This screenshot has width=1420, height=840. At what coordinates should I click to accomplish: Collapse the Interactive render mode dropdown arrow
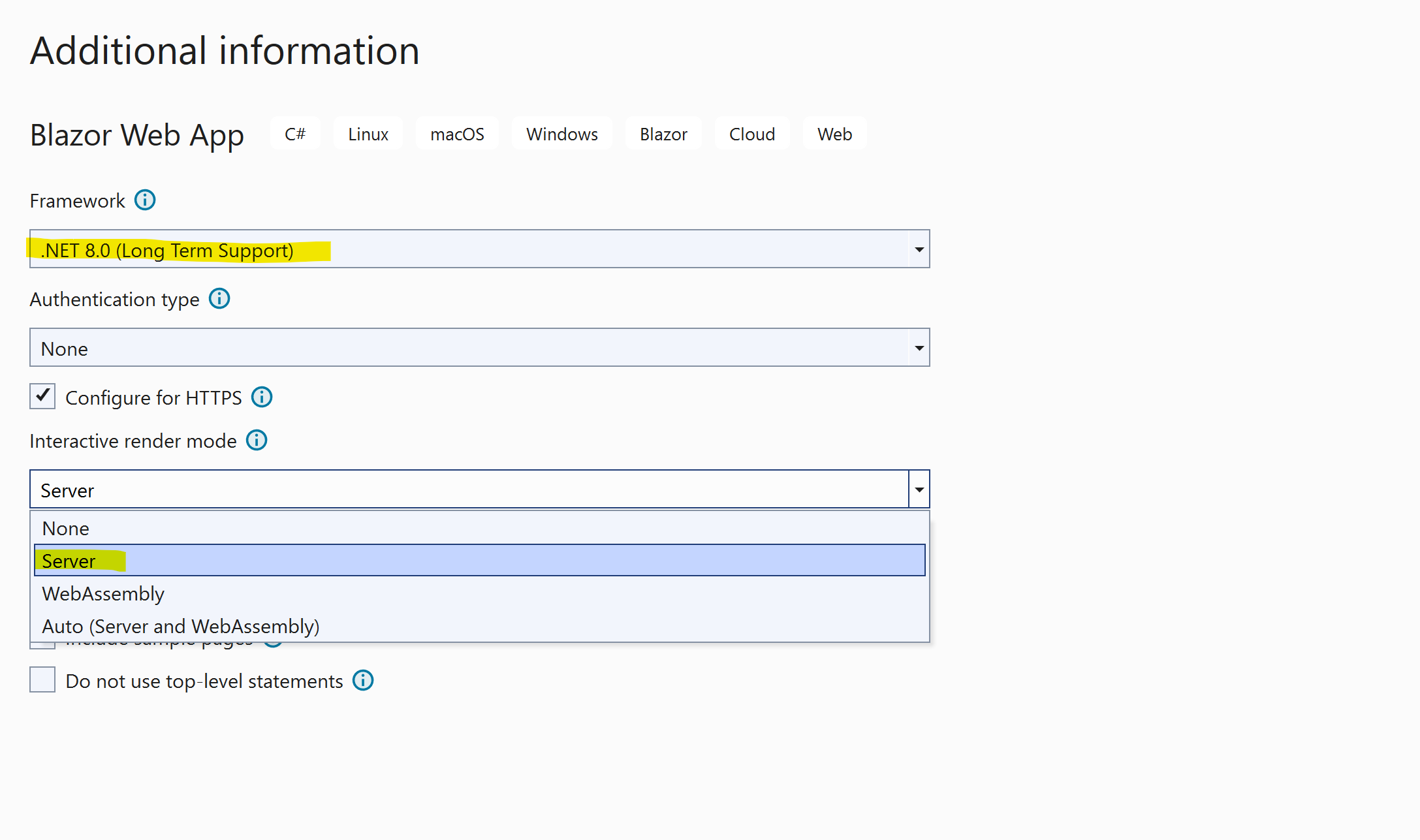[x=919, y=490]
